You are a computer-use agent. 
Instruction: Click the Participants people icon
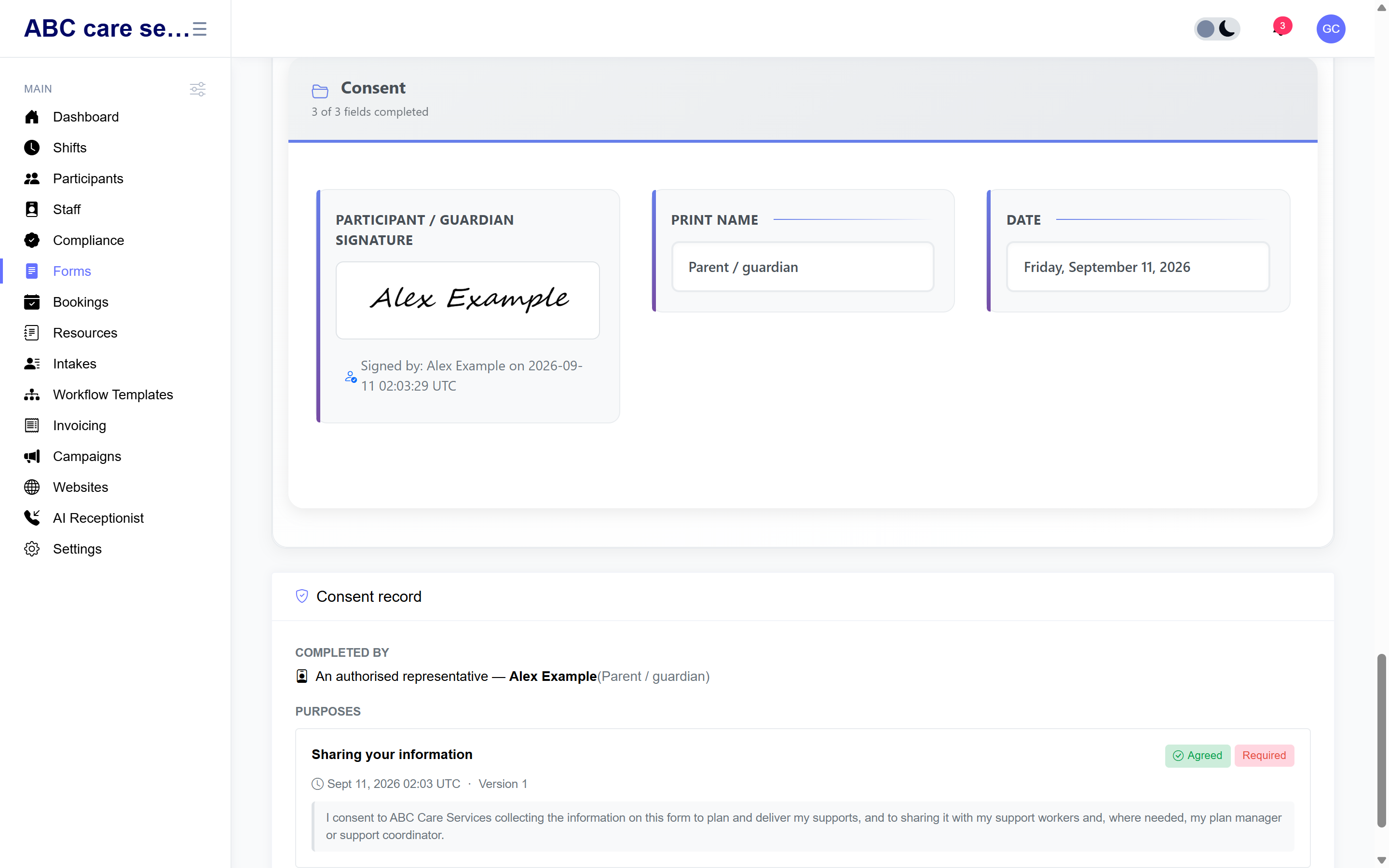click(31, 178)
